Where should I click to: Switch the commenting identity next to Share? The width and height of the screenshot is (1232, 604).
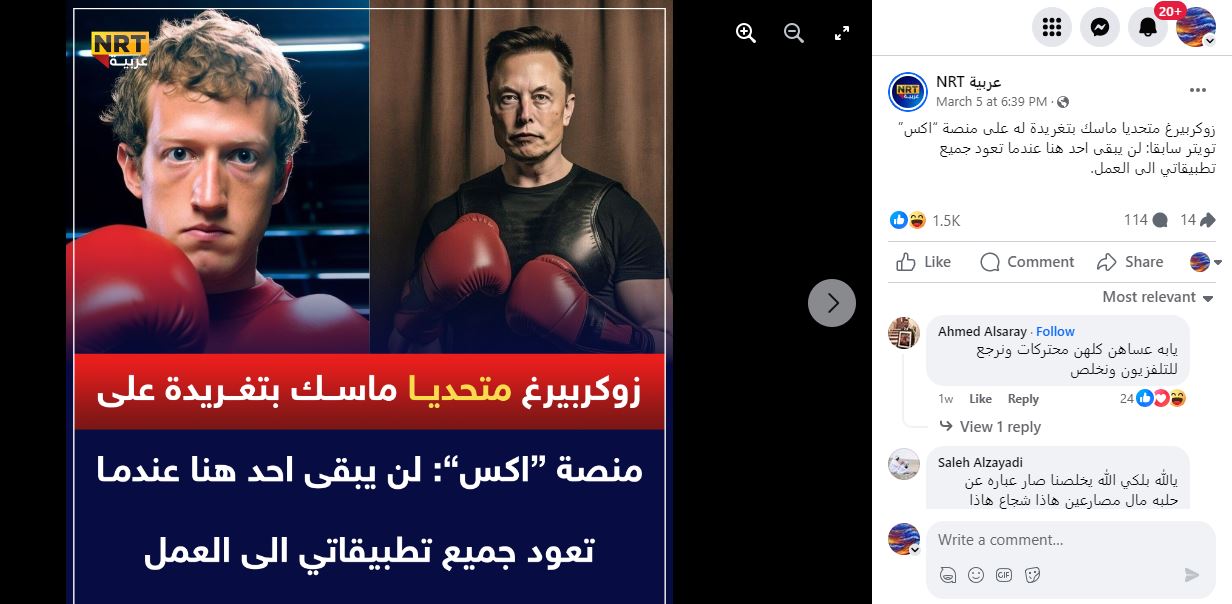(x=1205, y=262)
